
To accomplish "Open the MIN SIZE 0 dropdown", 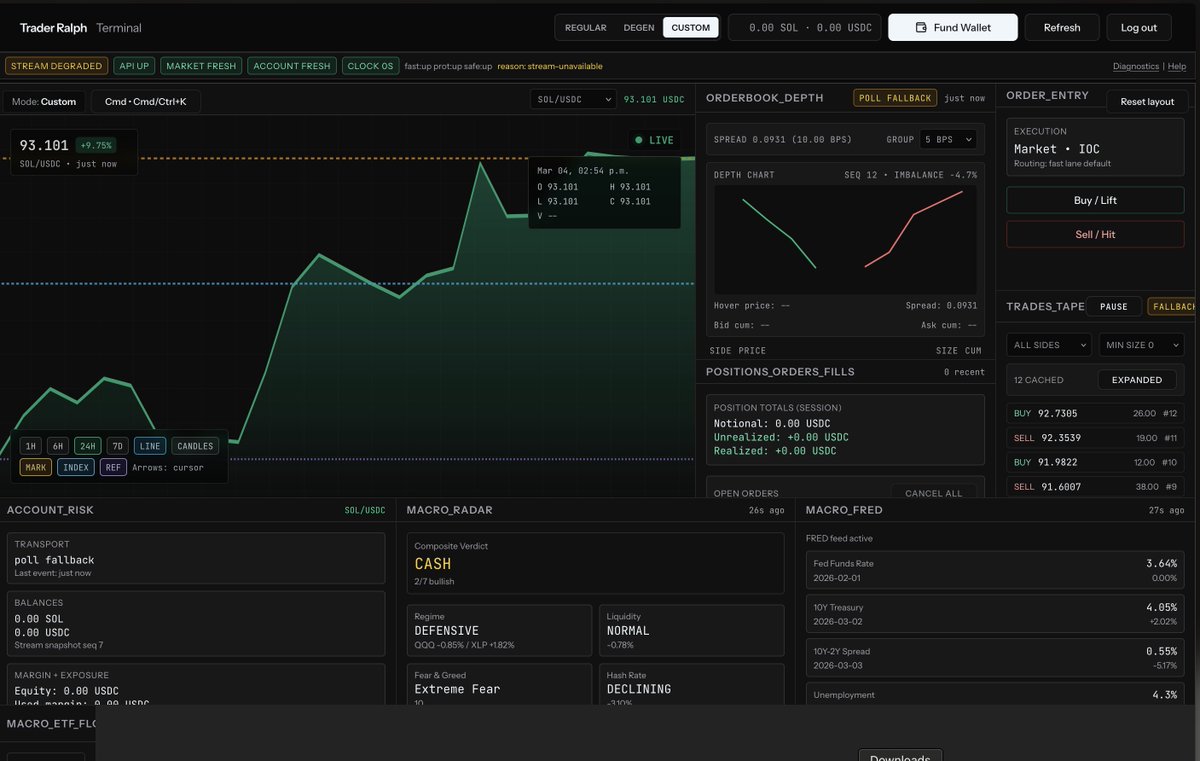I will (1141, 345).
